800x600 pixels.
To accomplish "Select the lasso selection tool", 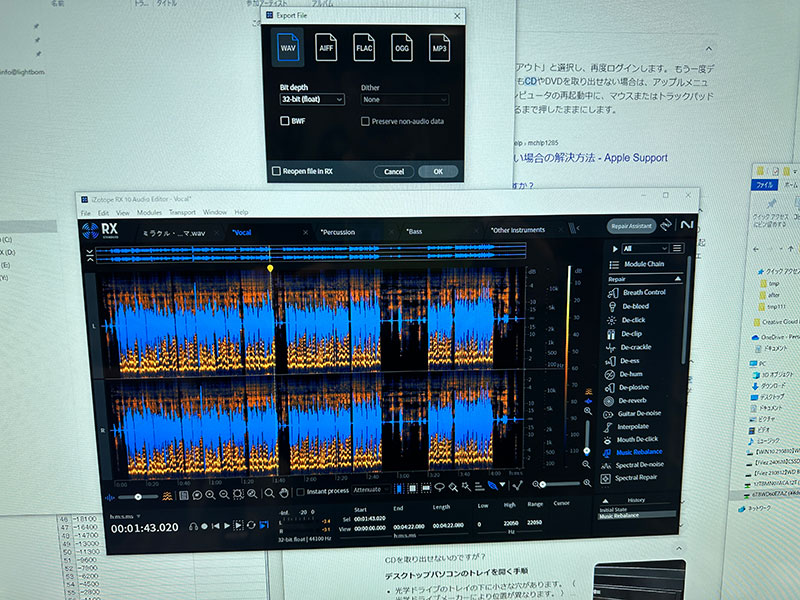I will [x=439, y=487].
